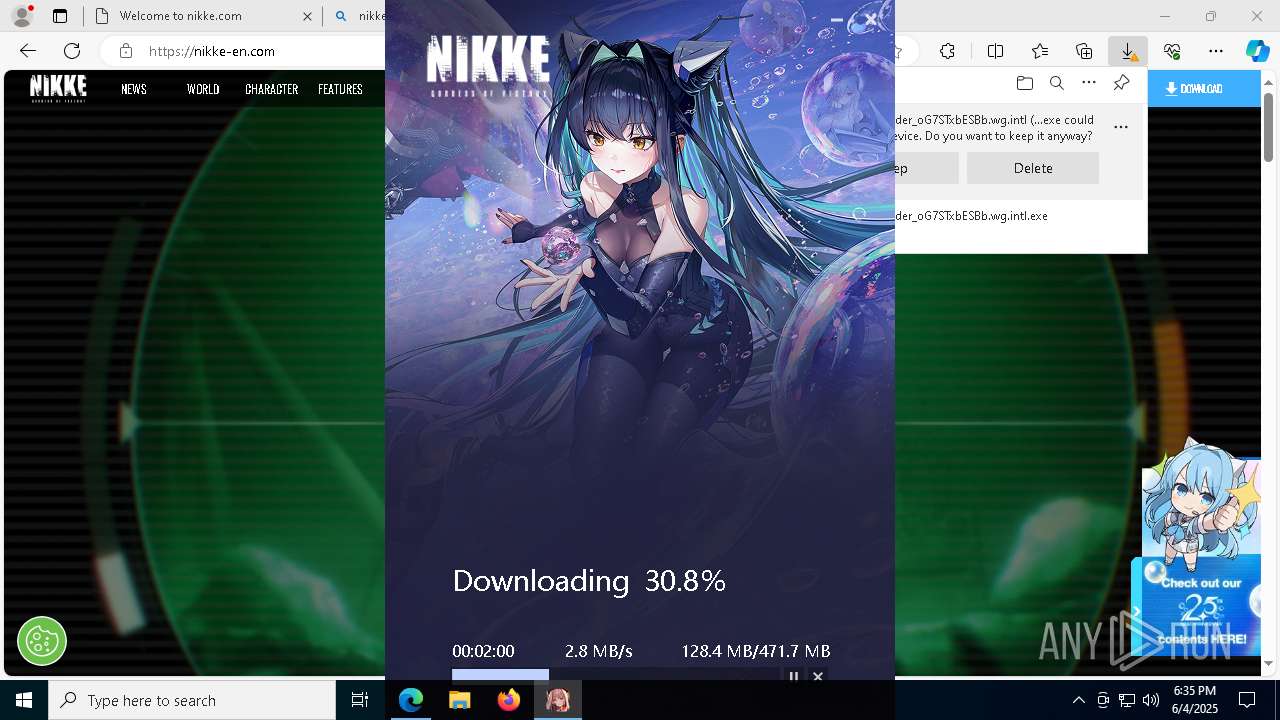Open more actions for the blocked download

(x=1121, y=127)
